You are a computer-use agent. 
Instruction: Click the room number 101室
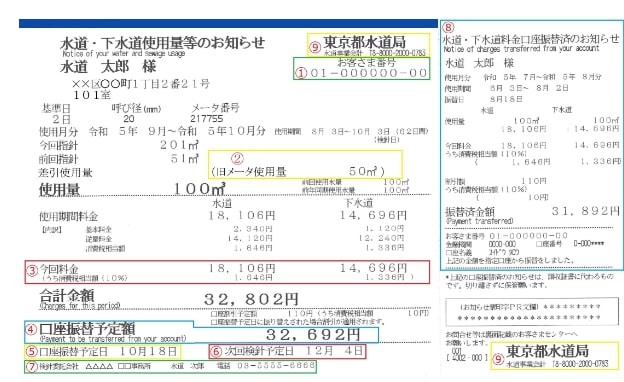coord(92,95)
